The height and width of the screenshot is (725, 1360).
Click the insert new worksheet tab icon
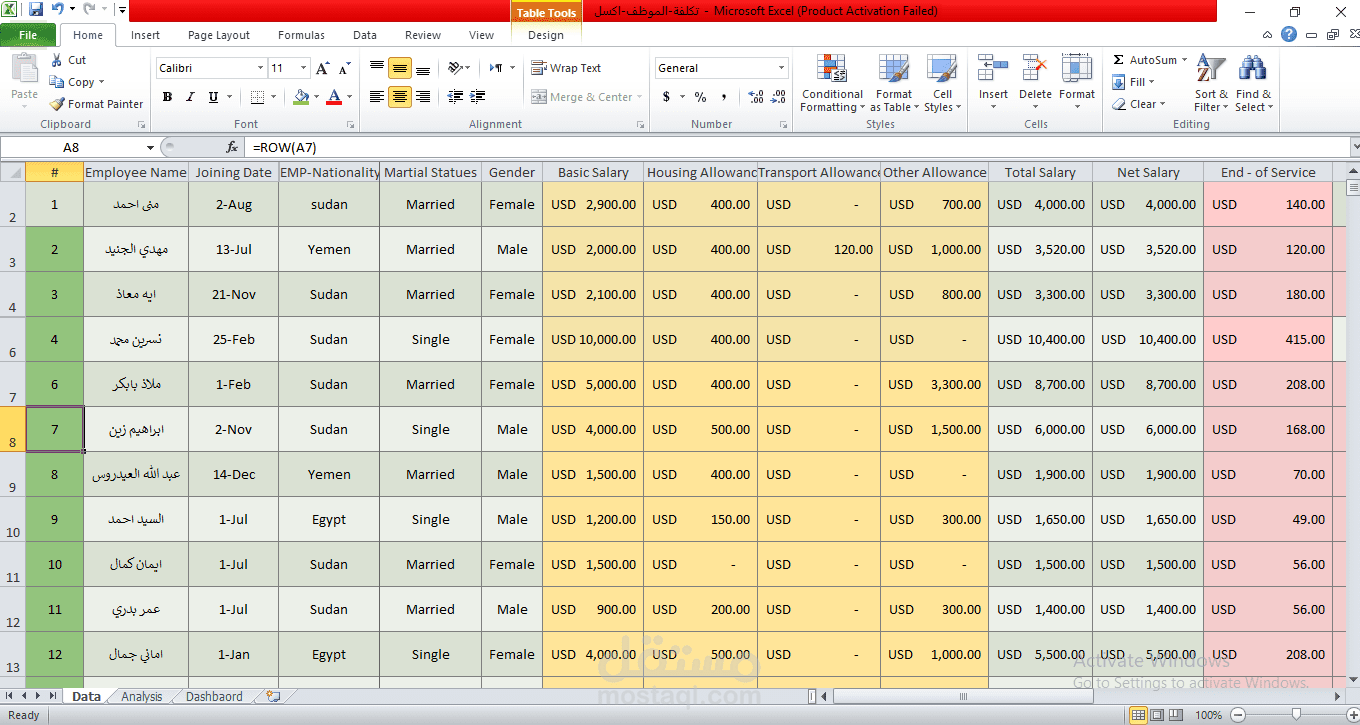coord(273,696)
